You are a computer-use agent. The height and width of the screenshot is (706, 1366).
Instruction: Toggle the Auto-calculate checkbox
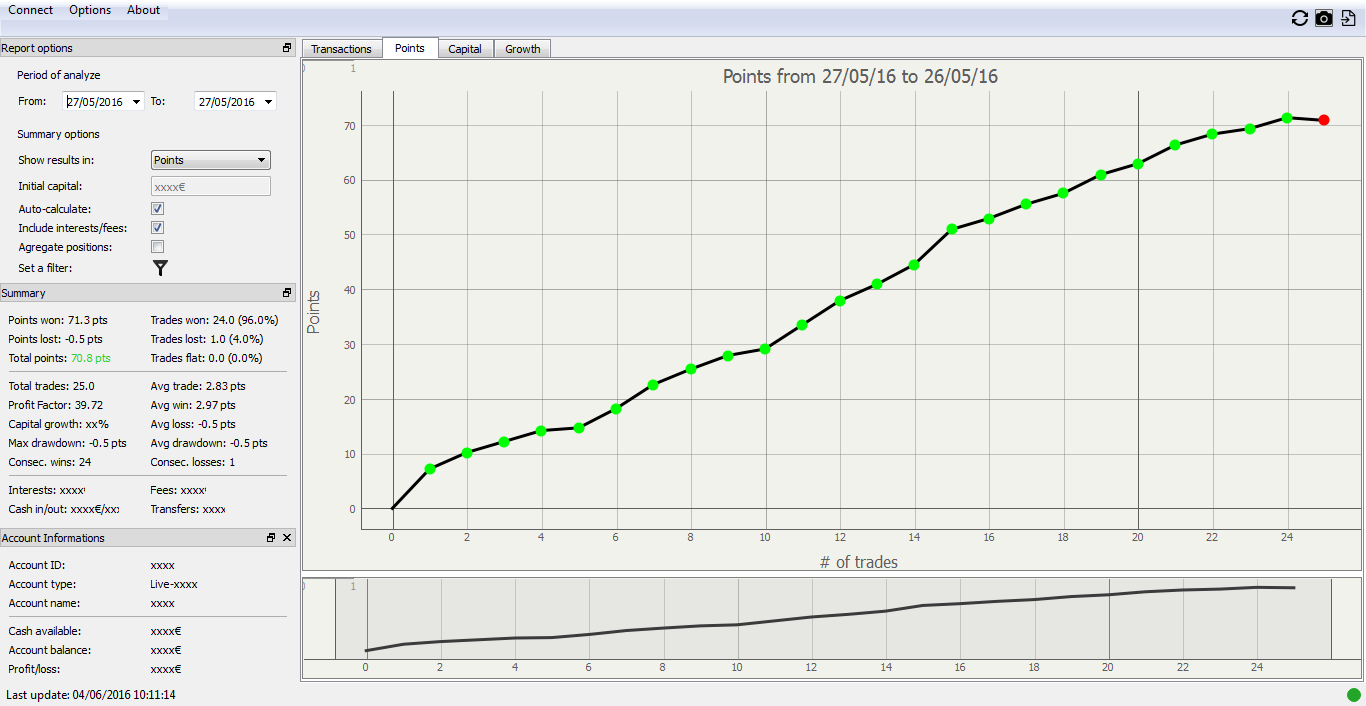tap(157, 209)
